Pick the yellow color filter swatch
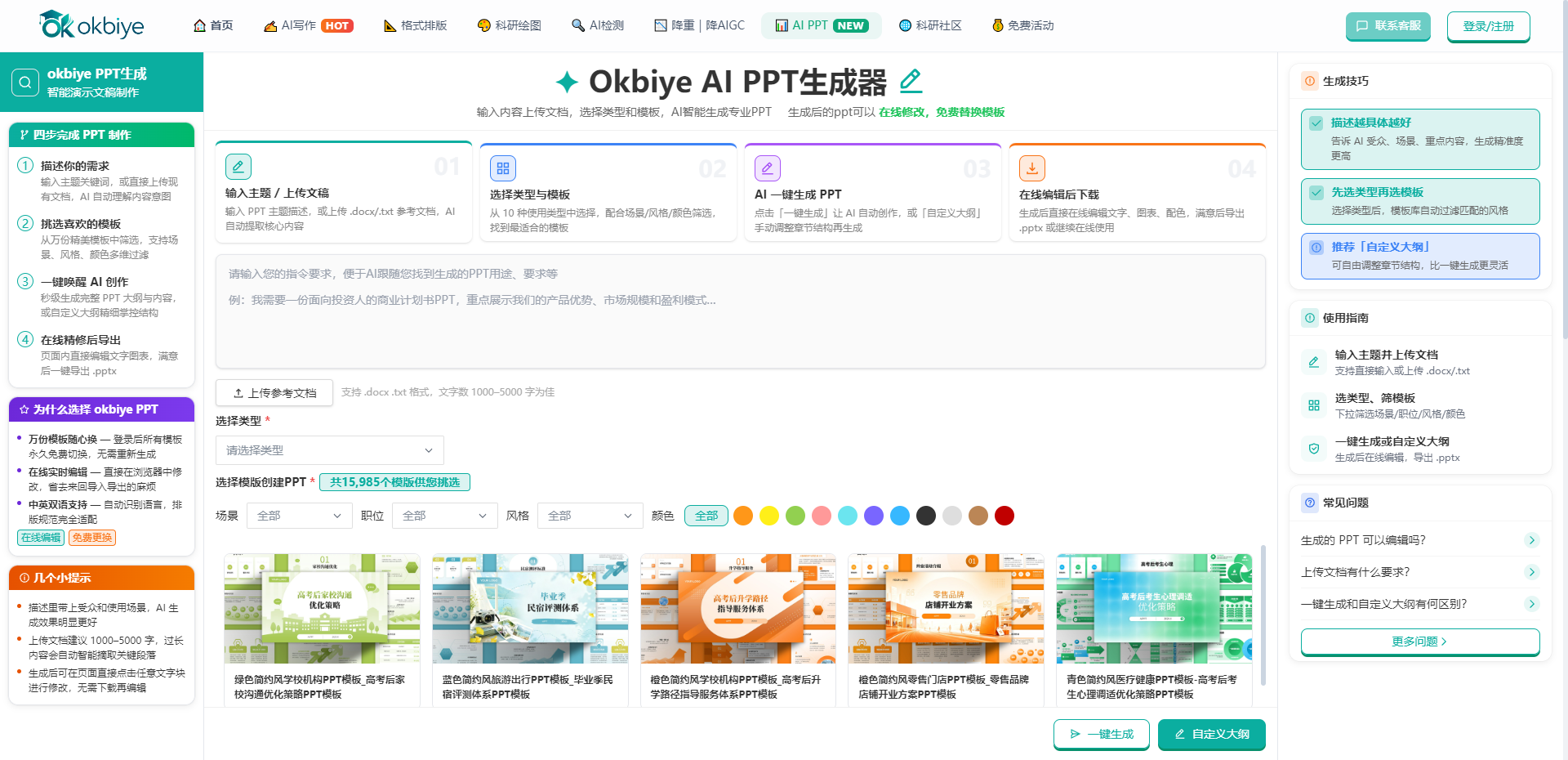Viewport: 1568px width, 760px height. point(769,516)
